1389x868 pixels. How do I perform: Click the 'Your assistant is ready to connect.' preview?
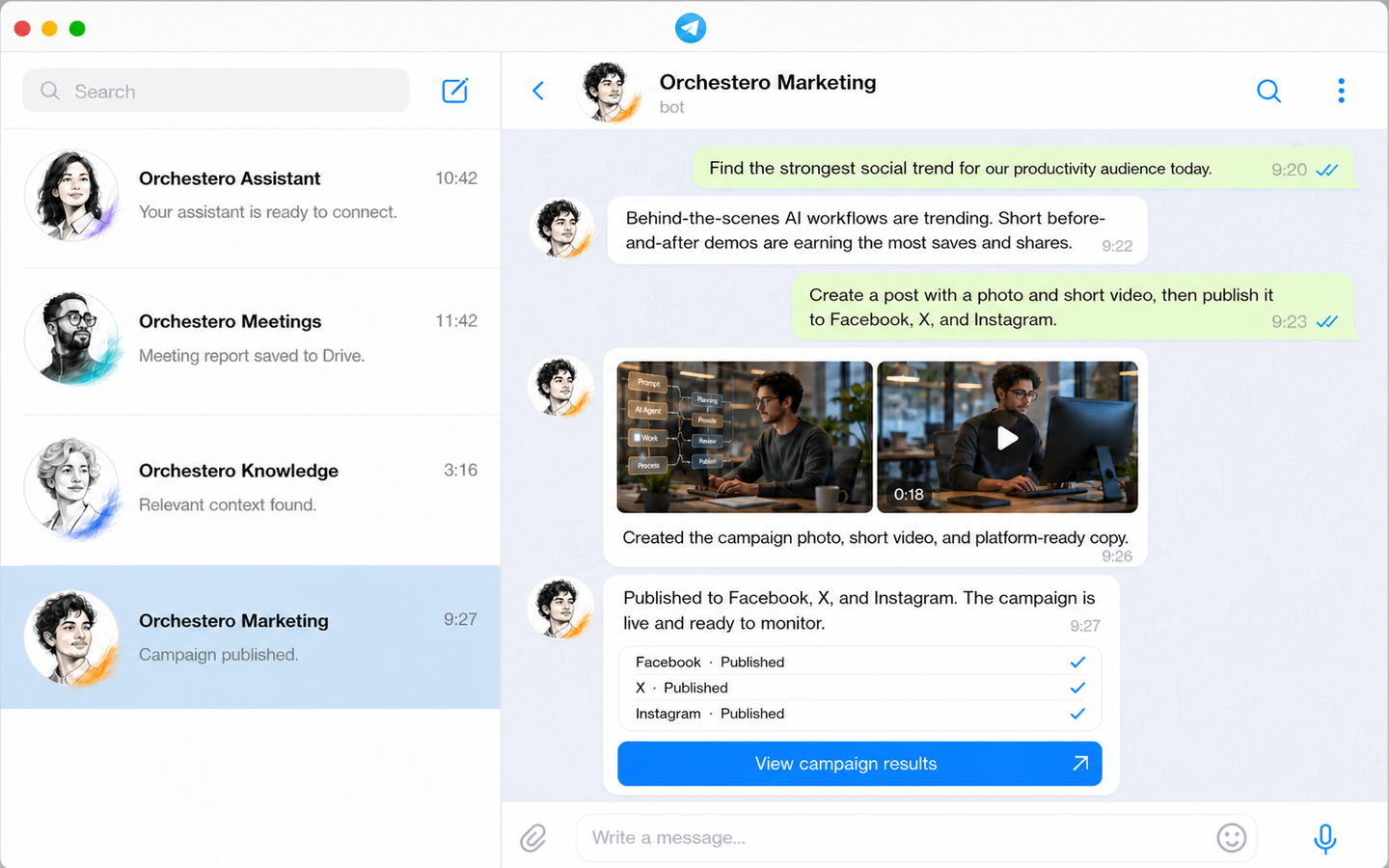pos(268,212)
